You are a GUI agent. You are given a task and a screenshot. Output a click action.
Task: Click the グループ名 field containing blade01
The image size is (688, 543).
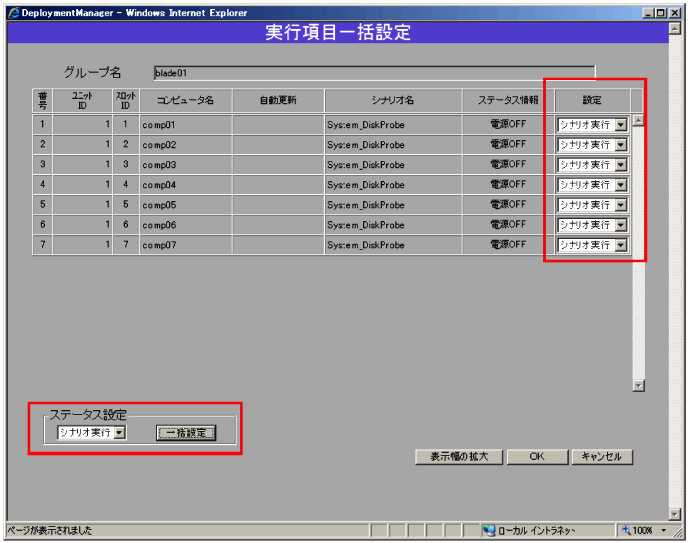coord(374,73)
